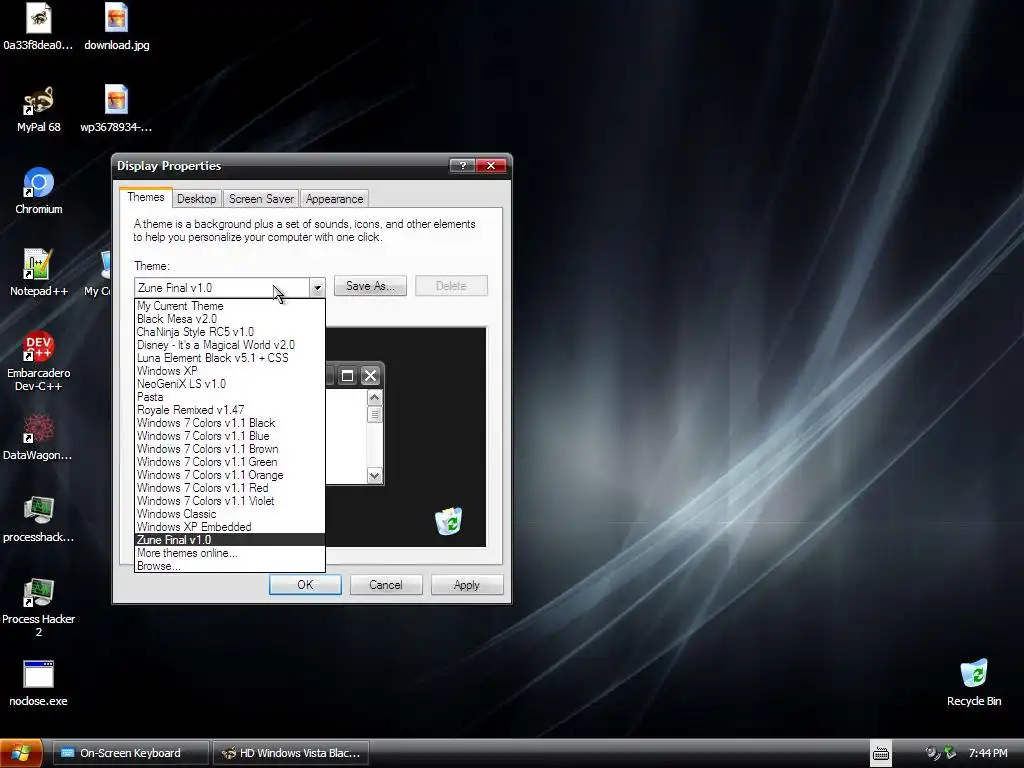
Task: Choose highlighted Zune Final v1.0 entry
Action: (x=229, y=540)
